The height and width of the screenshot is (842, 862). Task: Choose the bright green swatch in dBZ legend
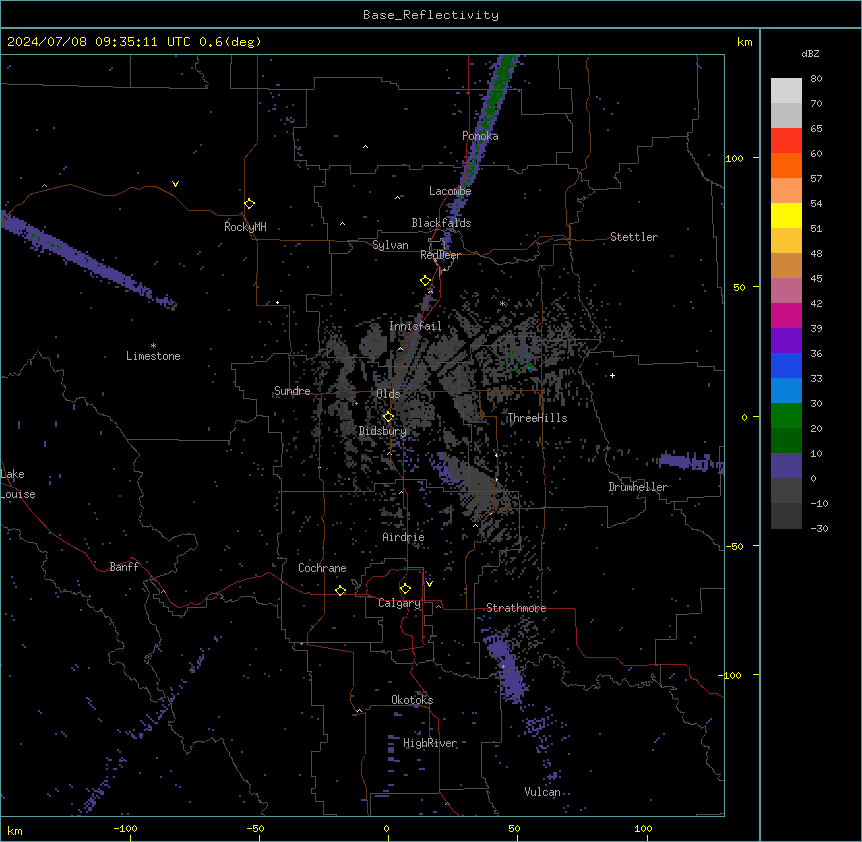pos(786,416)
